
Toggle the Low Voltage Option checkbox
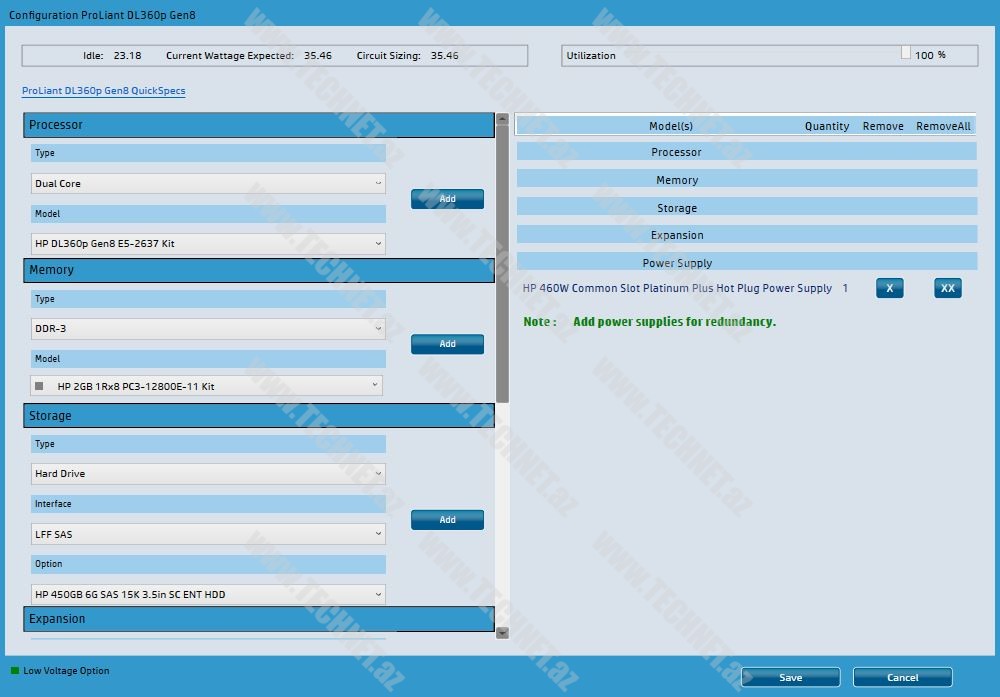click(15, 671)
